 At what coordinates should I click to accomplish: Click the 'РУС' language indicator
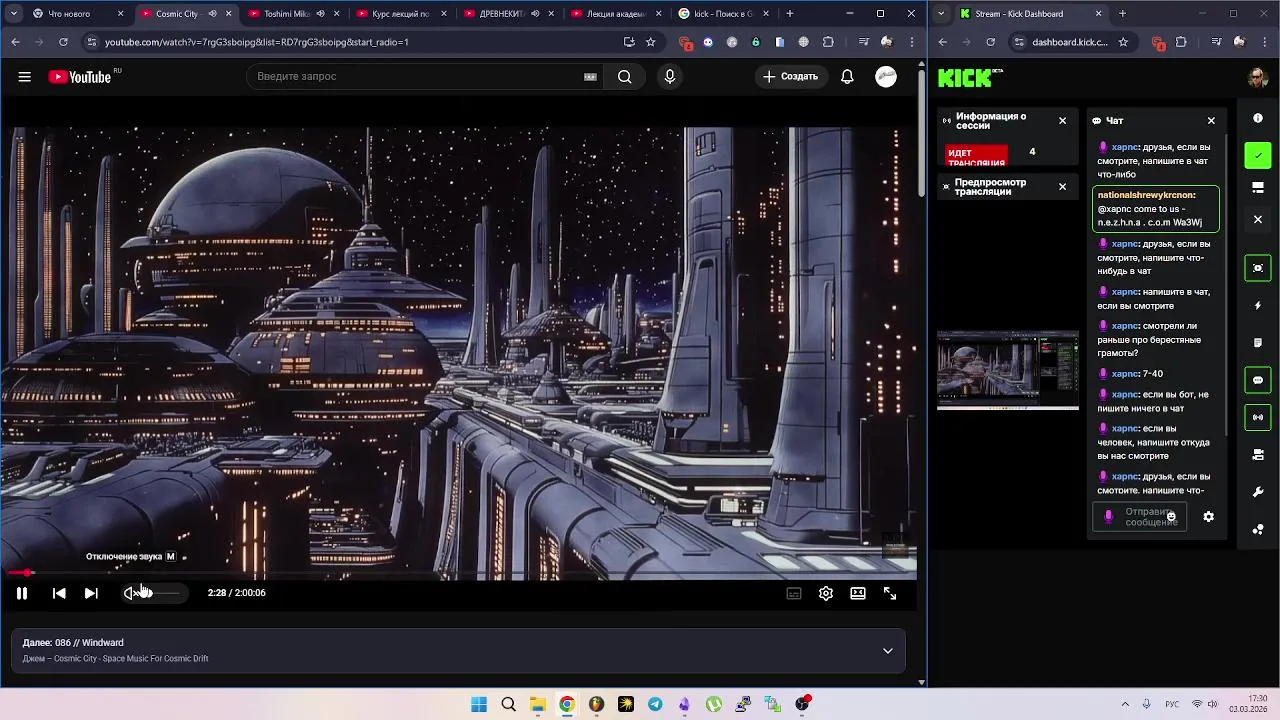point(1172,704)
